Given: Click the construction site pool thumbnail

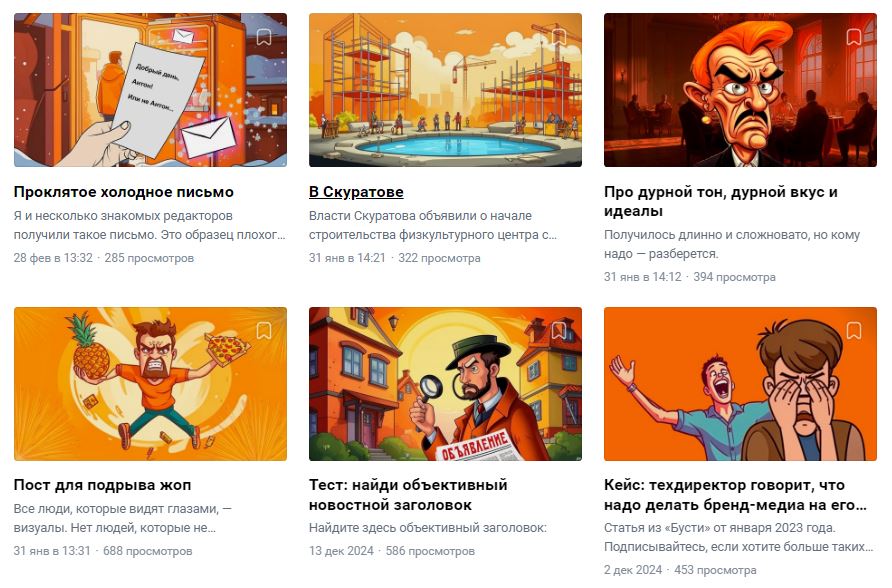Looking at the screenshot, I should 445,90.
